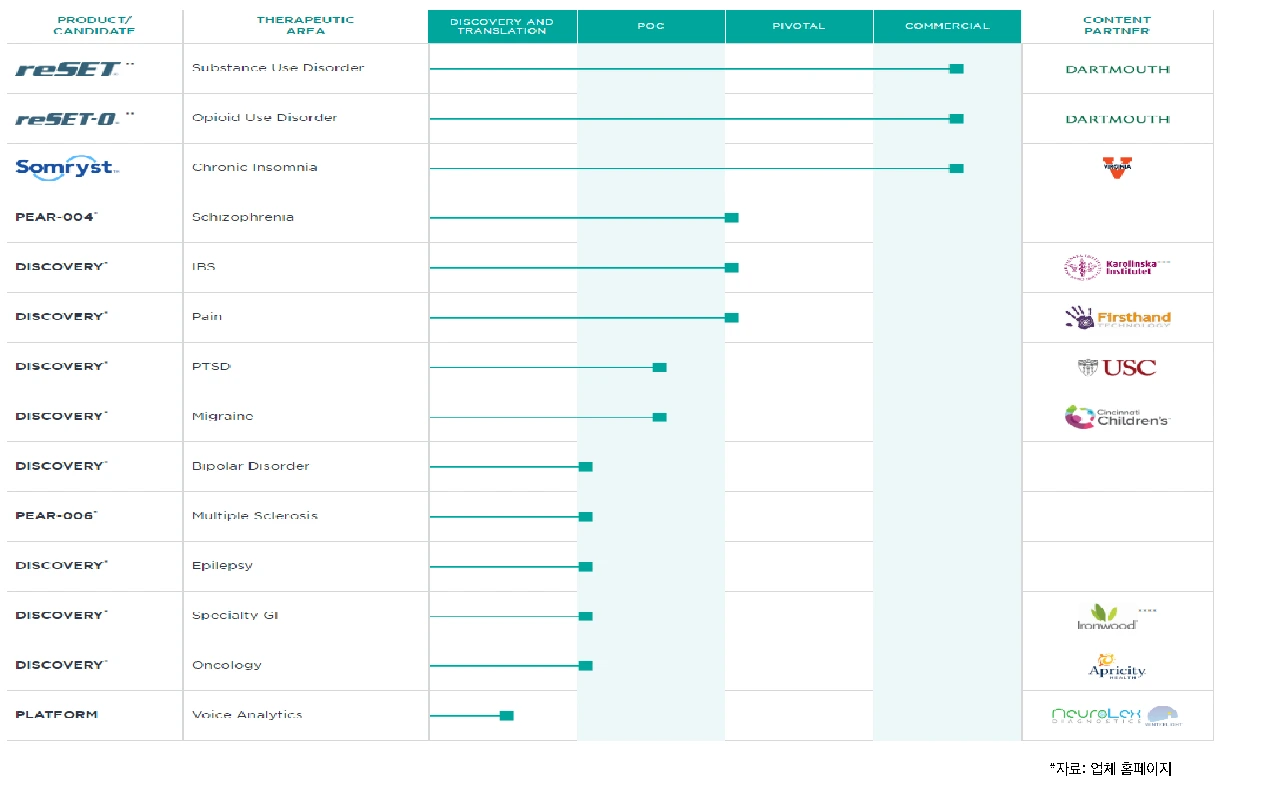
Task: Click the Multiple Sclerosis text
Action: tap(255, 516)
